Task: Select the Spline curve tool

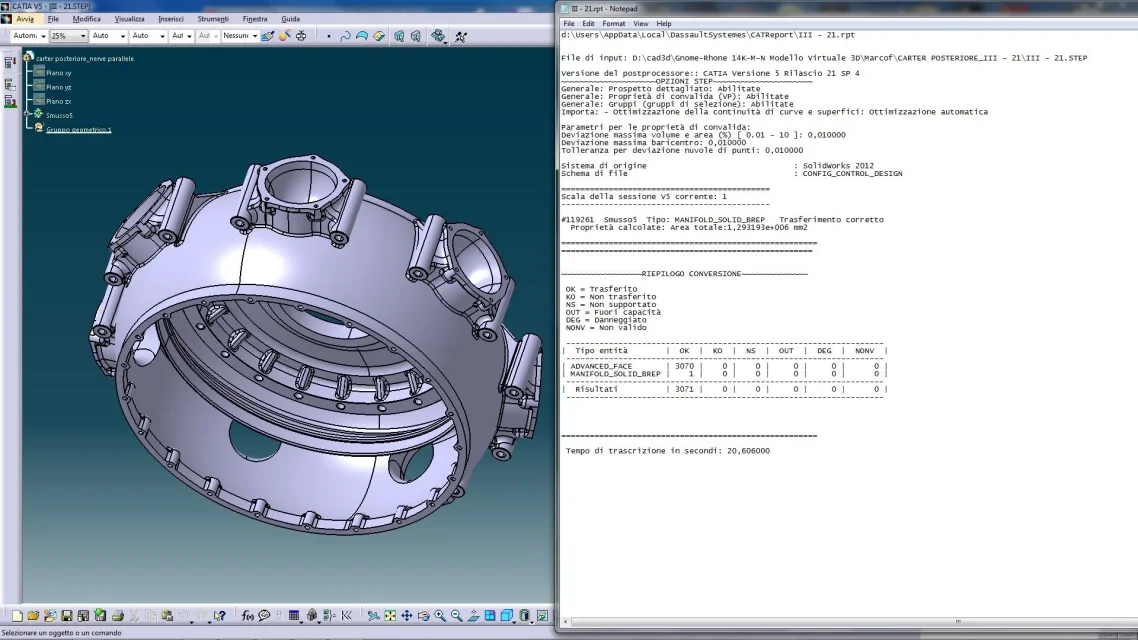Action: point(345,36)
